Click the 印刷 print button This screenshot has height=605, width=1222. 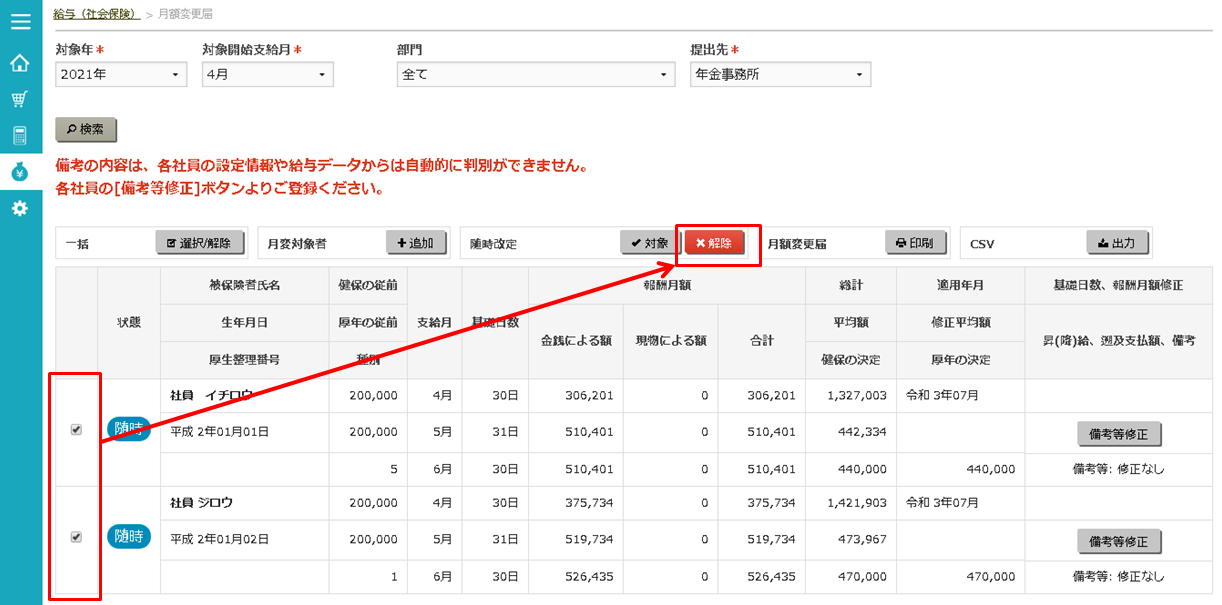pyautogui.click(x=915, y=243)
